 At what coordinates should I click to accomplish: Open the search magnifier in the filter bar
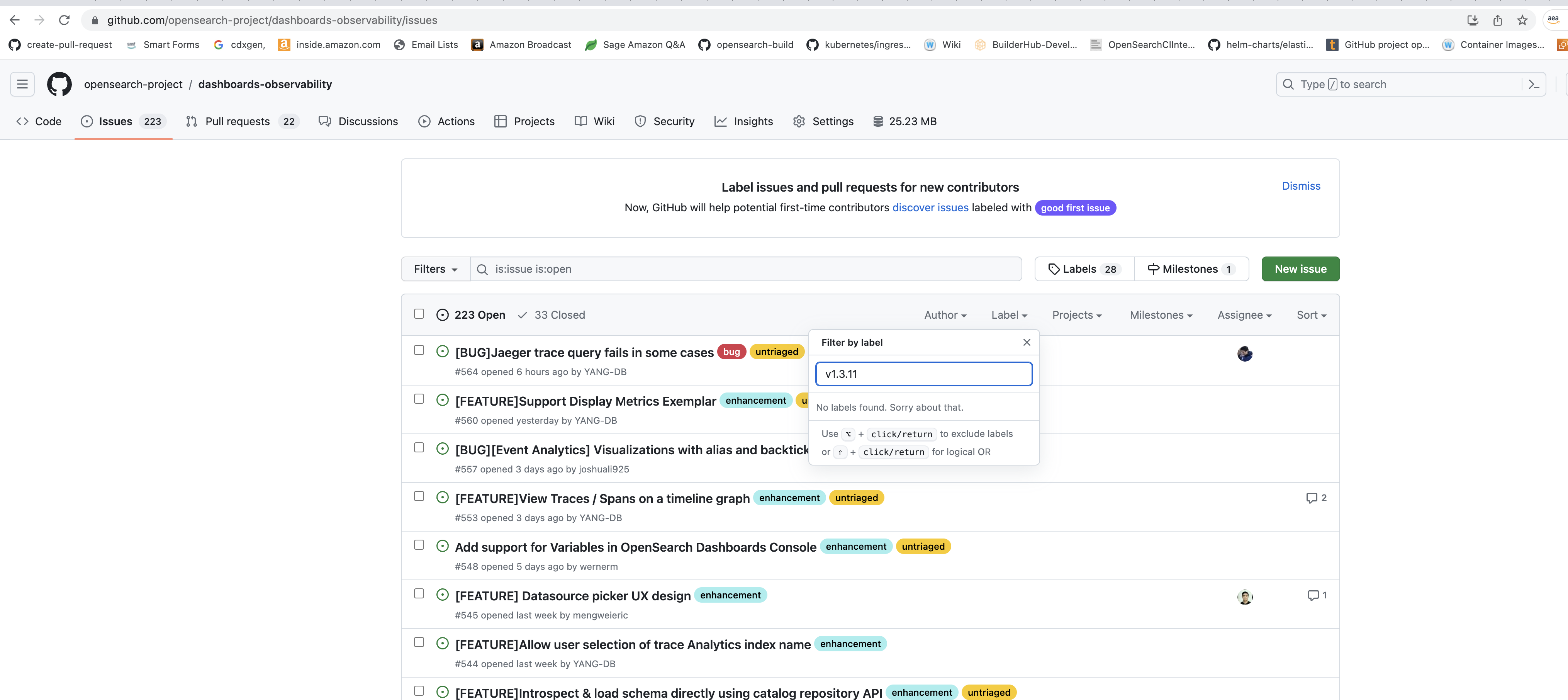(x=482, y=269)
